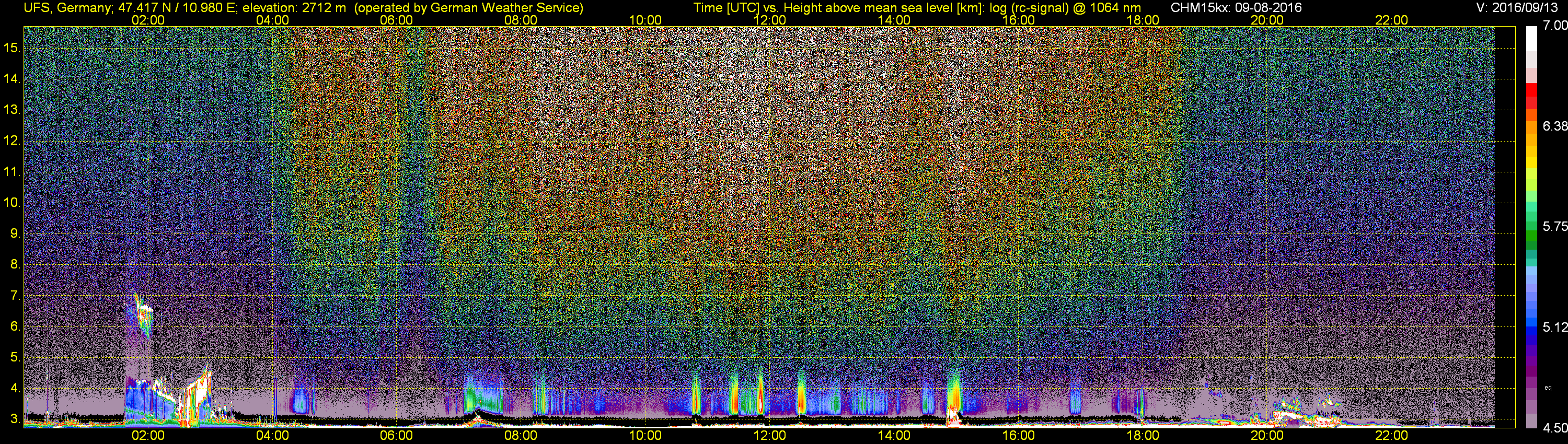Click the "08:00" label on the bottom time axis

point(521,436)
